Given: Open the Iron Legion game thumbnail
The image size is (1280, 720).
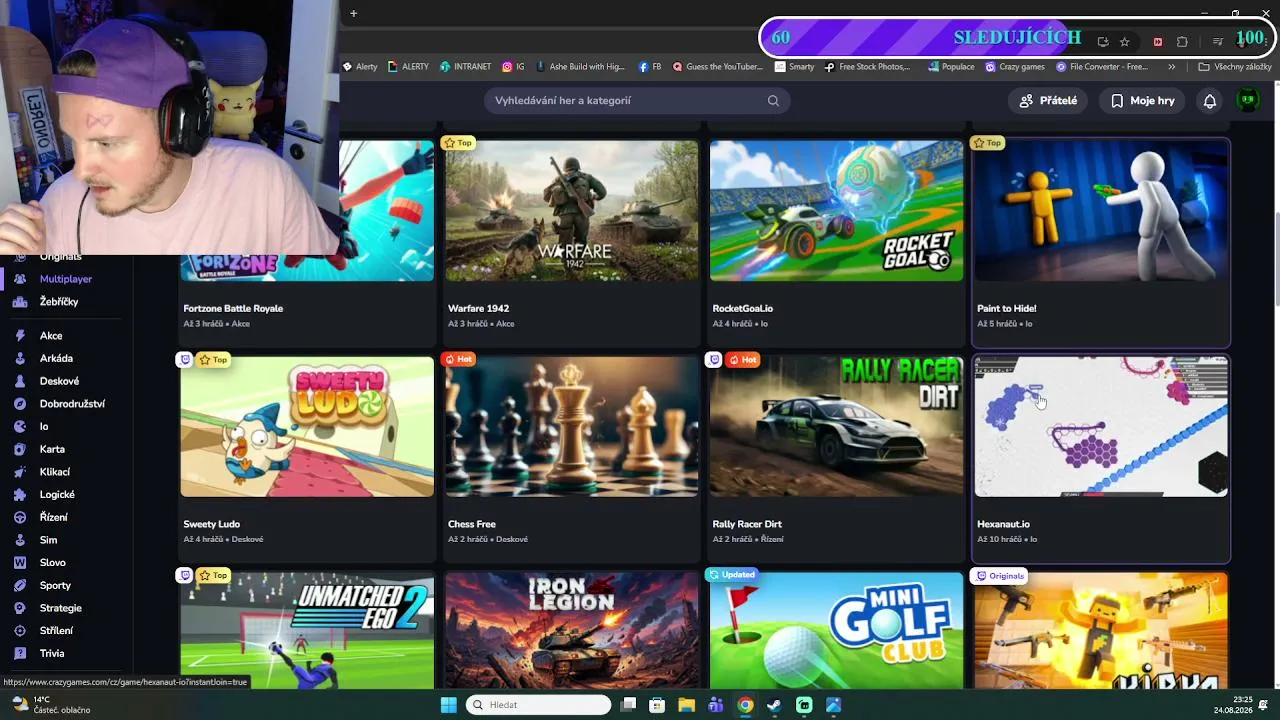Looking at the screenshot, I should 572,630.
